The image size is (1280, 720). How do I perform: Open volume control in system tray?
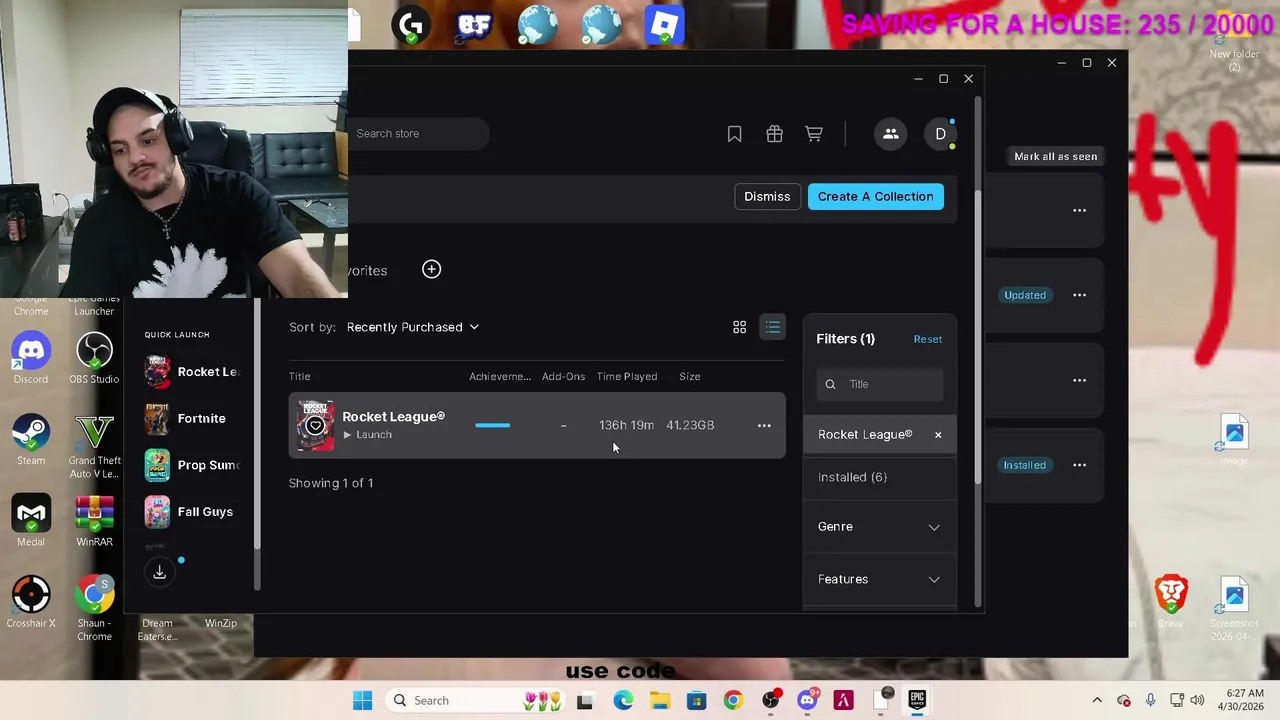tap(1199, 701)
